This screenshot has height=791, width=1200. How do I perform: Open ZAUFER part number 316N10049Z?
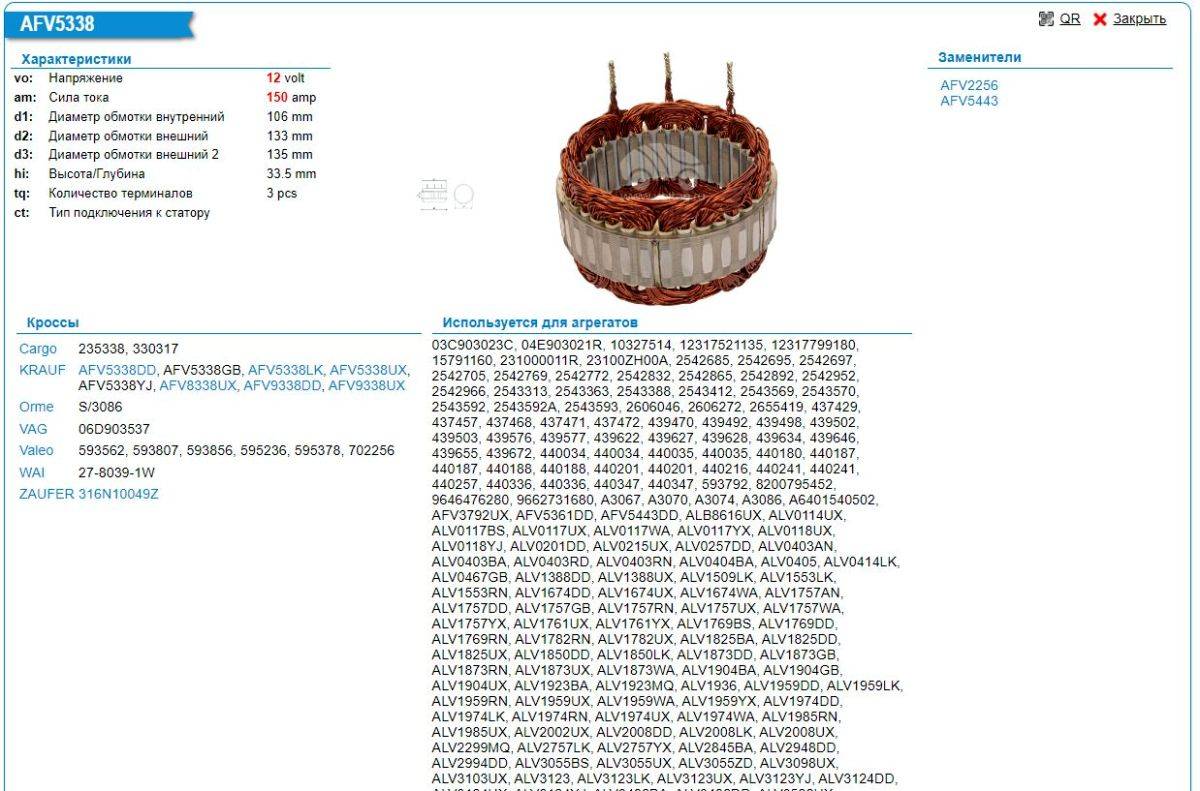click(119, 494)
